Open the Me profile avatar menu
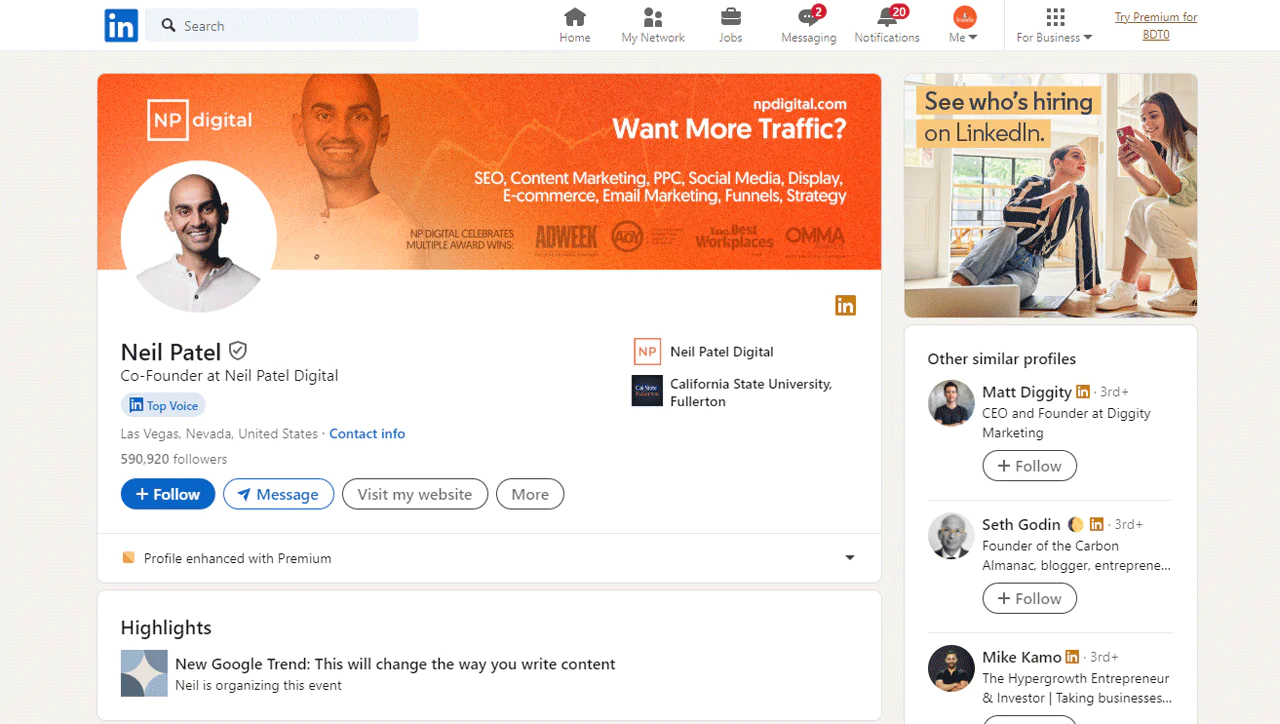1280x724 pixels. coord(964,26)
